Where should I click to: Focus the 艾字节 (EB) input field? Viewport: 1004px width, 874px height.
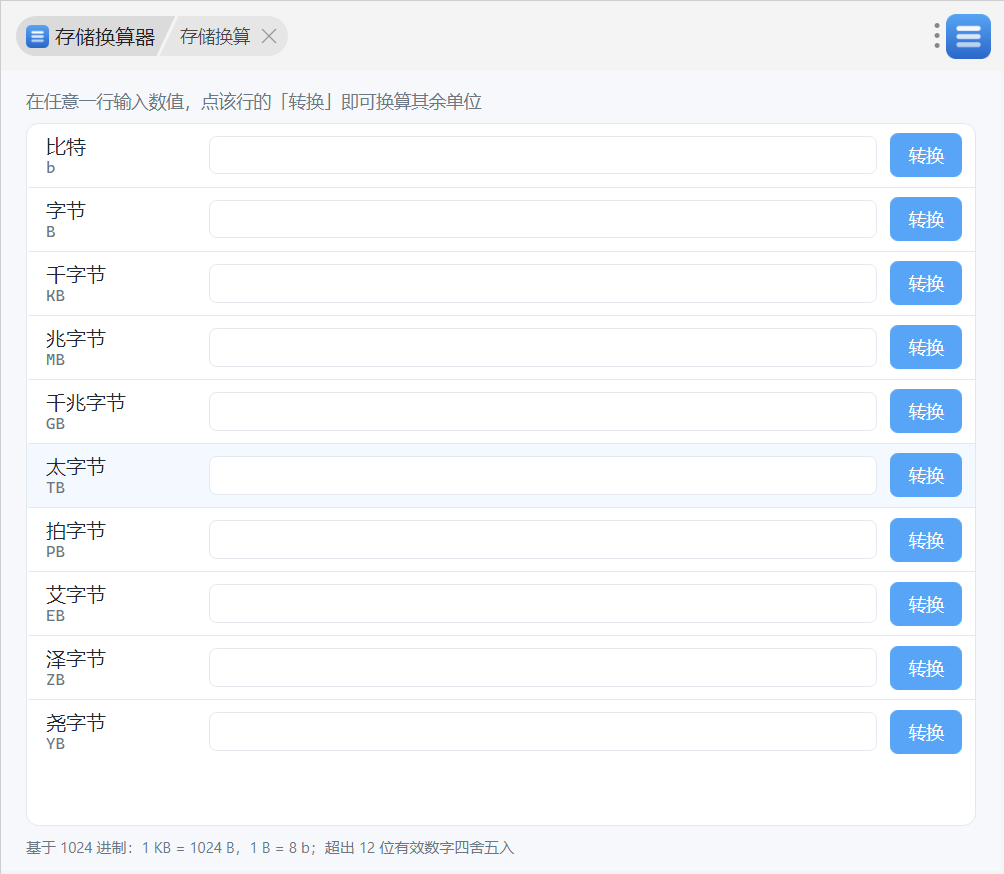542,603
